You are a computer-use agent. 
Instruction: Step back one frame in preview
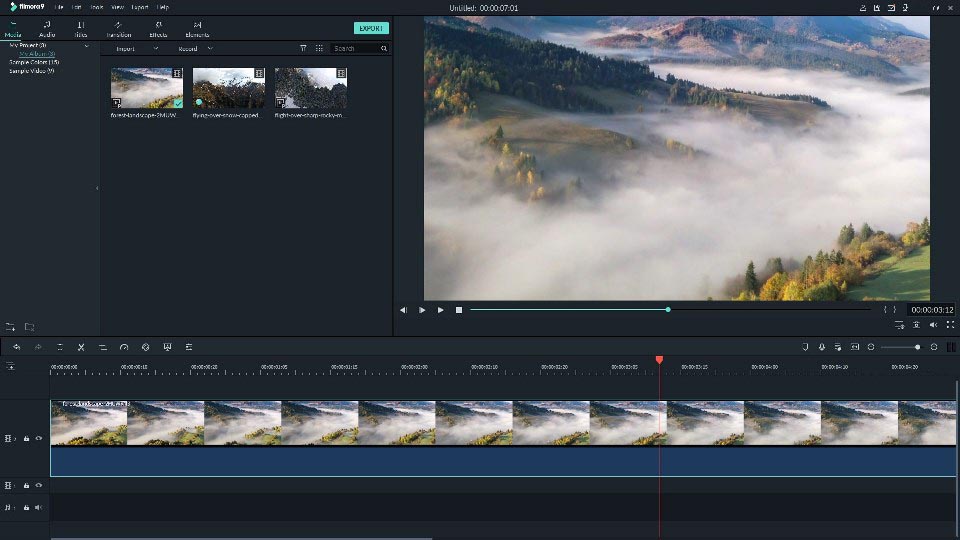[403, 310]
